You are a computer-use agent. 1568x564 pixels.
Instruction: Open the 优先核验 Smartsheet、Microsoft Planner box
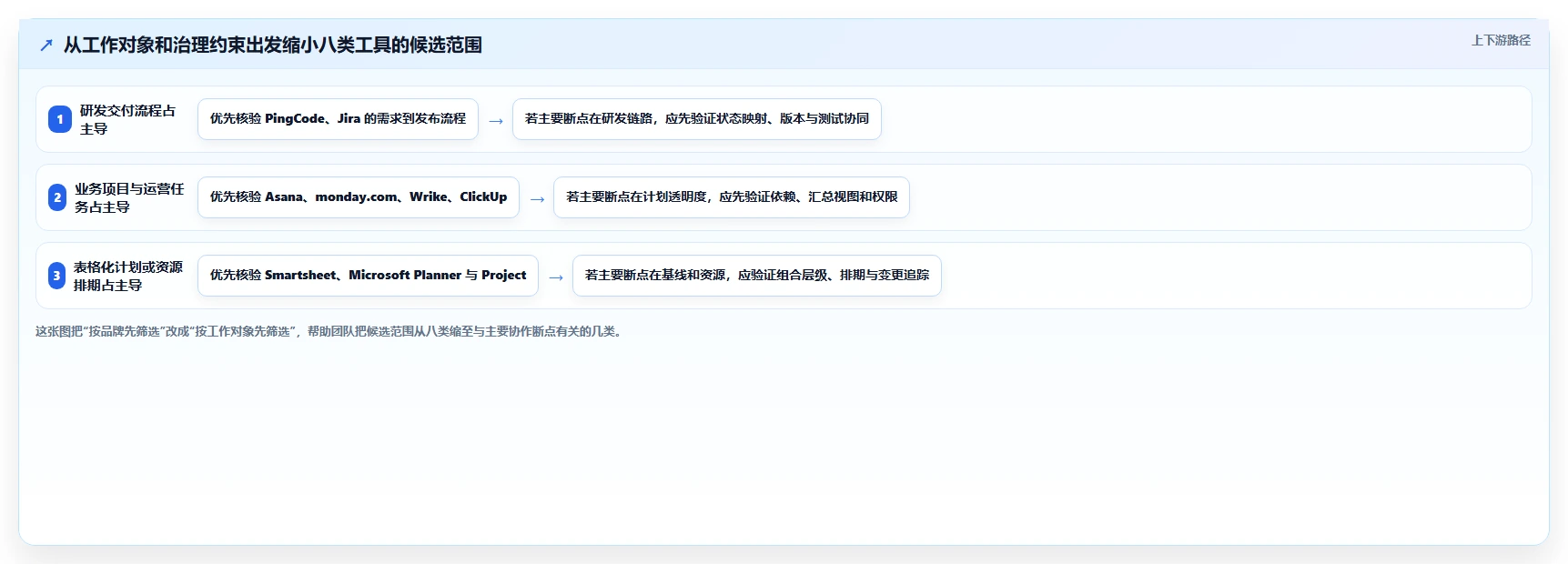368,276
